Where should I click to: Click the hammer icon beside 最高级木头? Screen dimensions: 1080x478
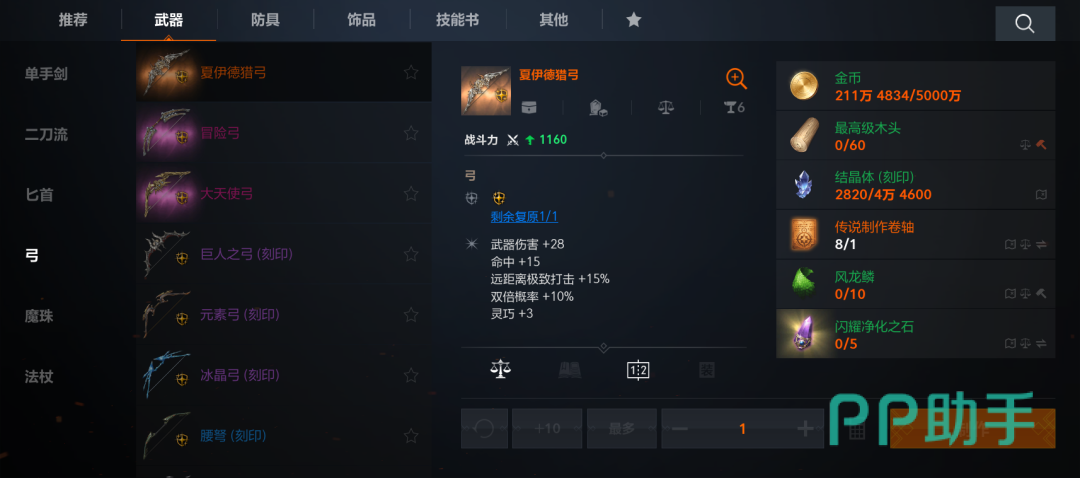tap(1041, 145)
